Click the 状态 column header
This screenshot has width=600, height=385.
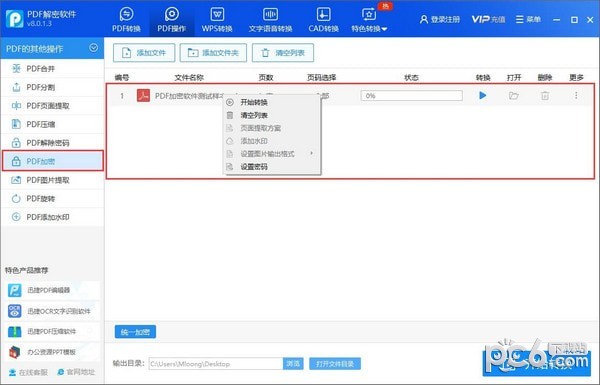tap(411, 78)
